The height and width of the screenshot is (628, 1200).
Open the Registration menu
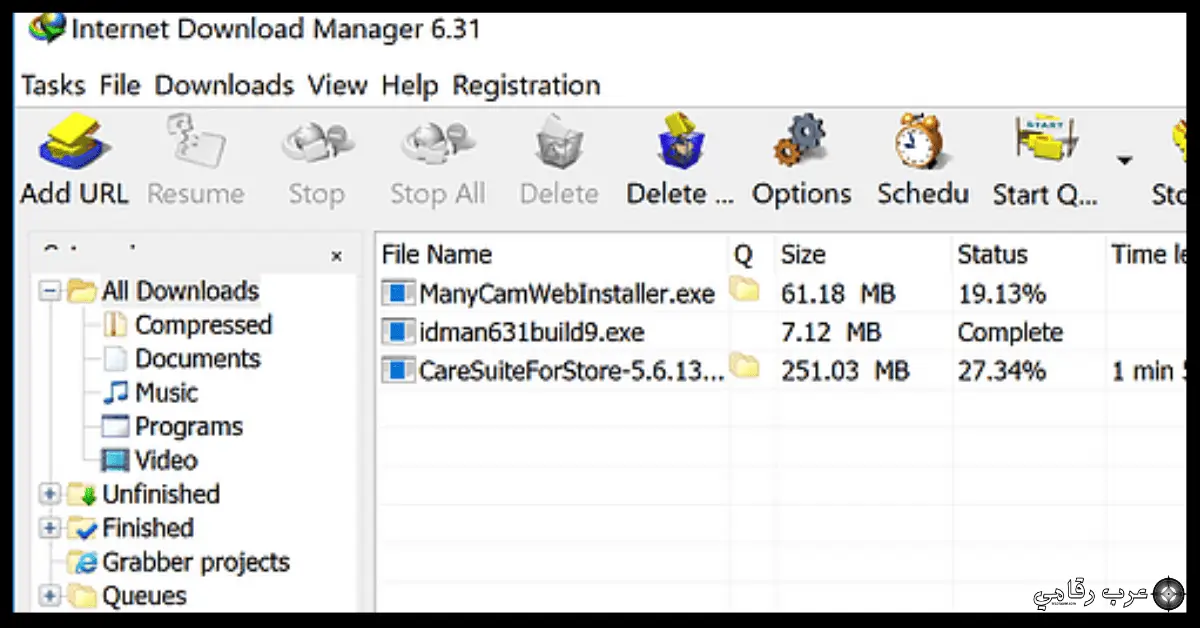(526, 86)
